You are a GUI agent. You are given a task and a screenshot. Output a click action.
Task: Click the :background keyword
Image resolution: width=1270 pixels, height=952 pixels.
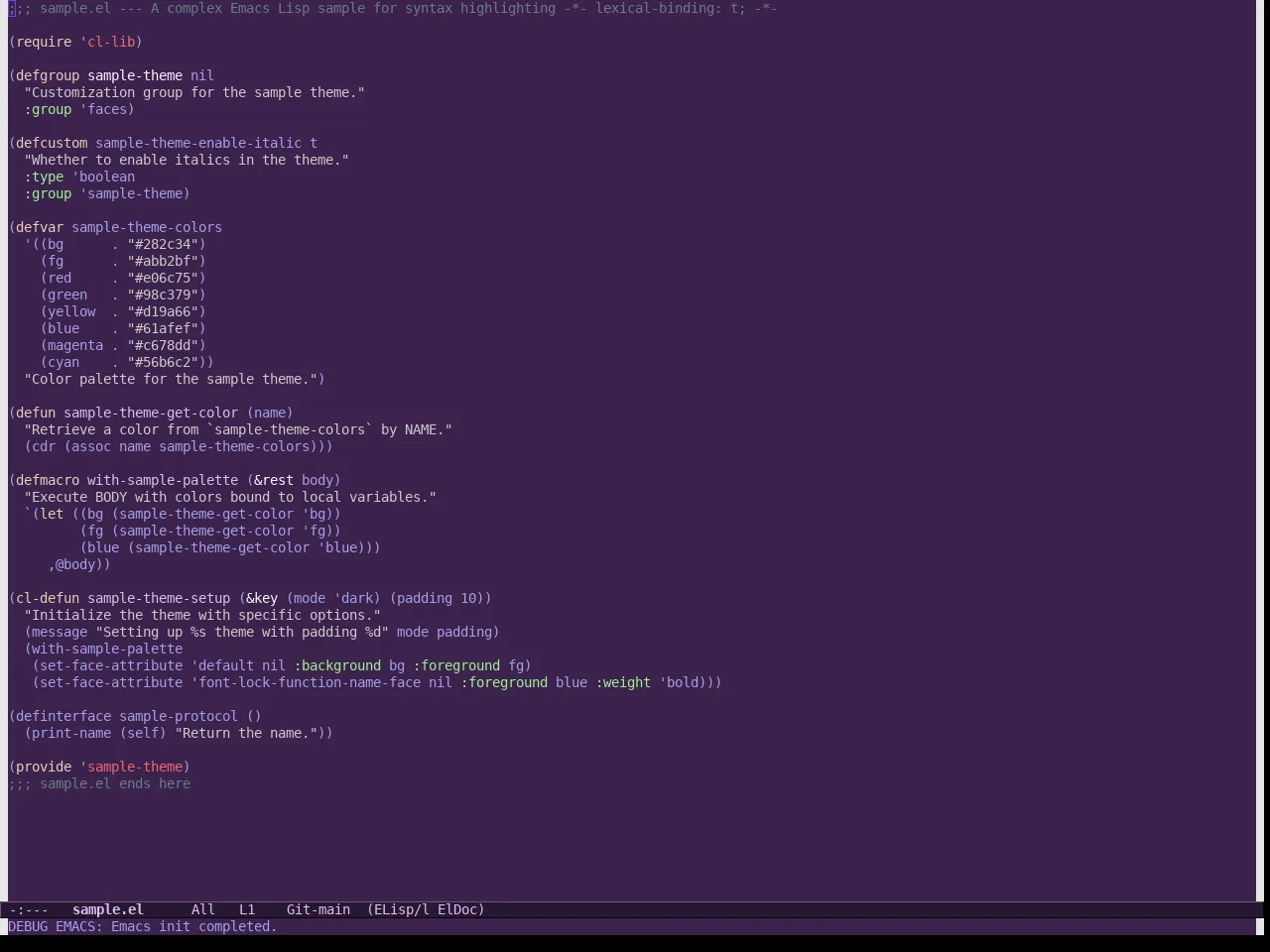click(337, 665)
